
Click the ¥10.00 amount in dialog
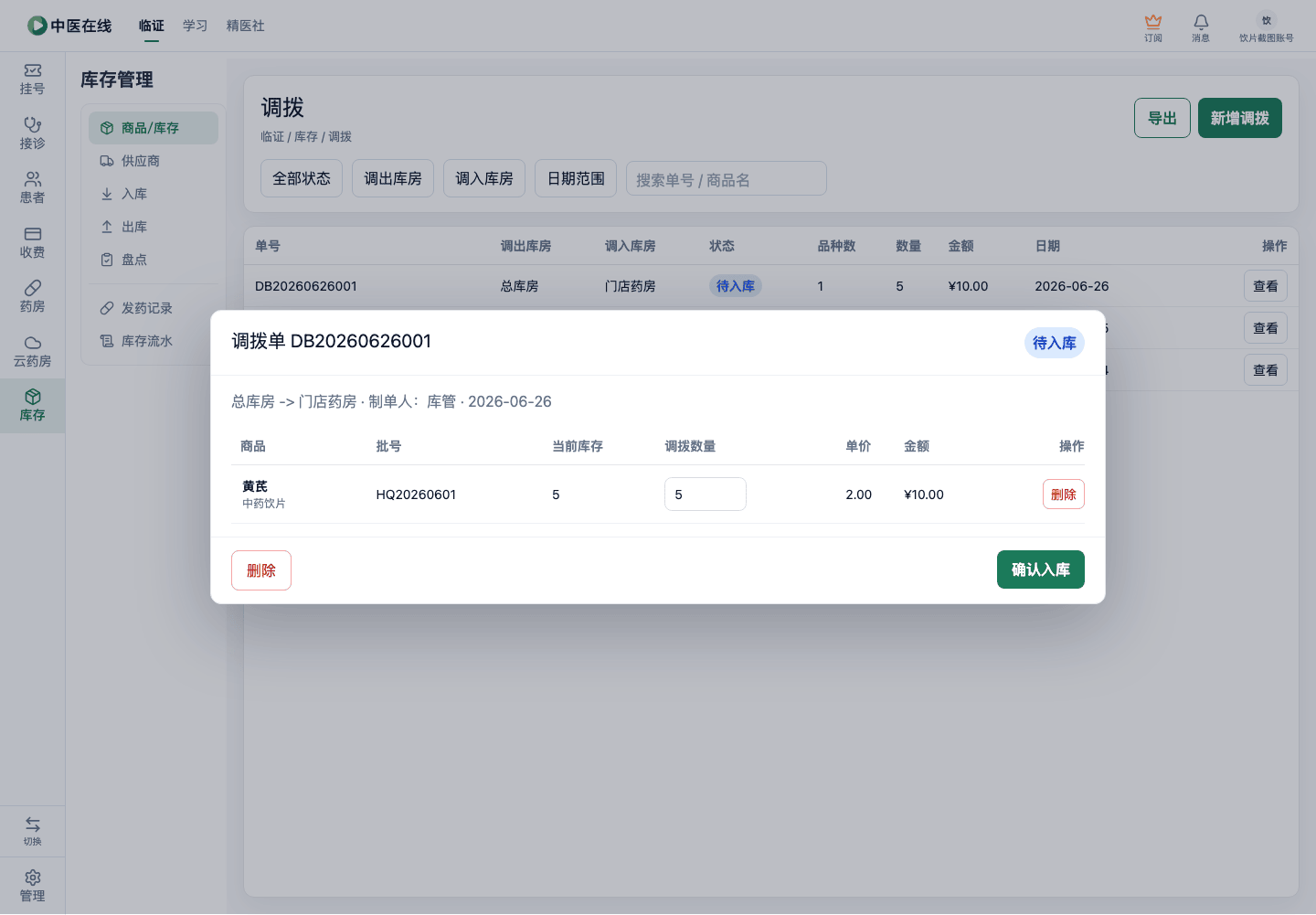point(924,495)
